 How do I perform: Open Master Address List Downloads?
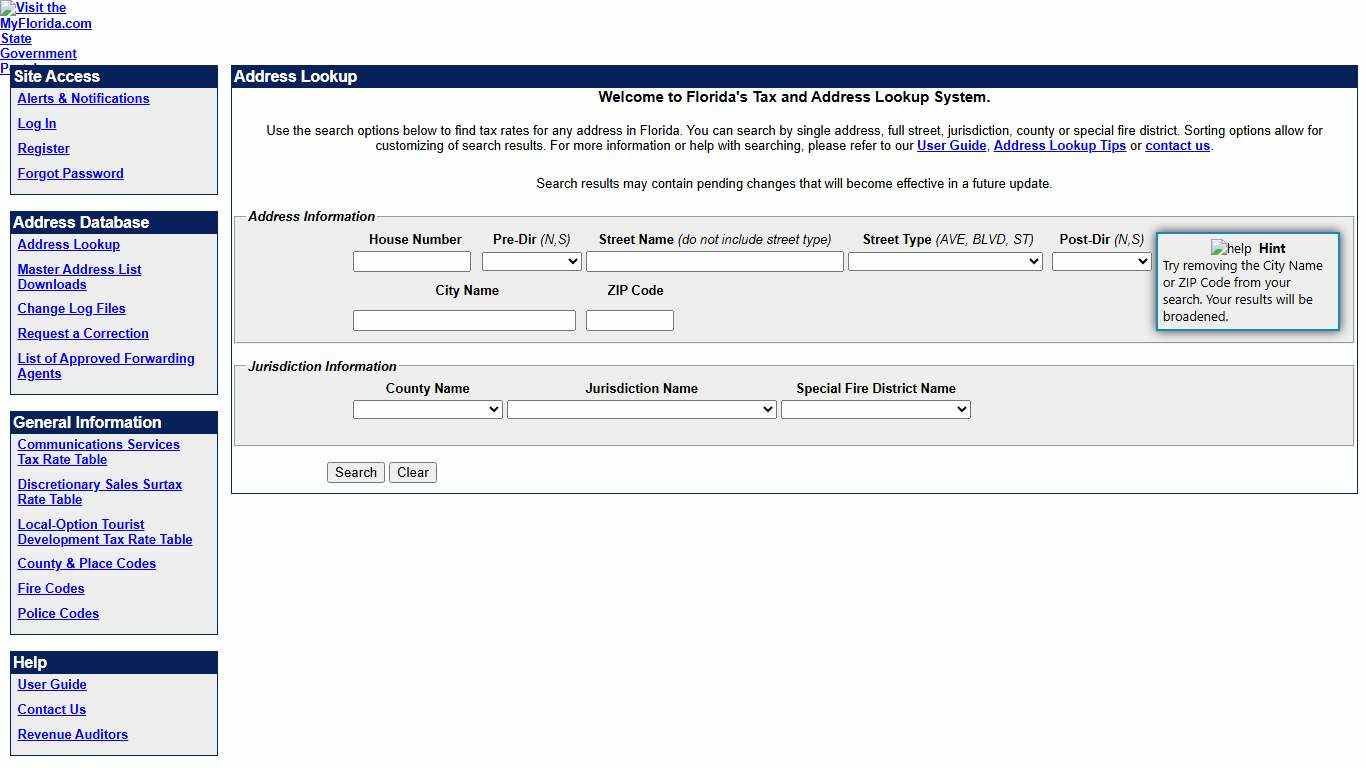point(79,276)
